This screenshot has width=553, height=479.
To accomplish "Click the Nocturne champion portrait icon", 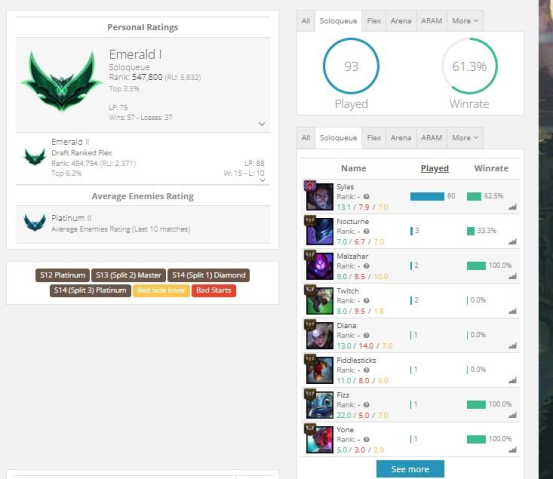I will (x=320, y=231).
